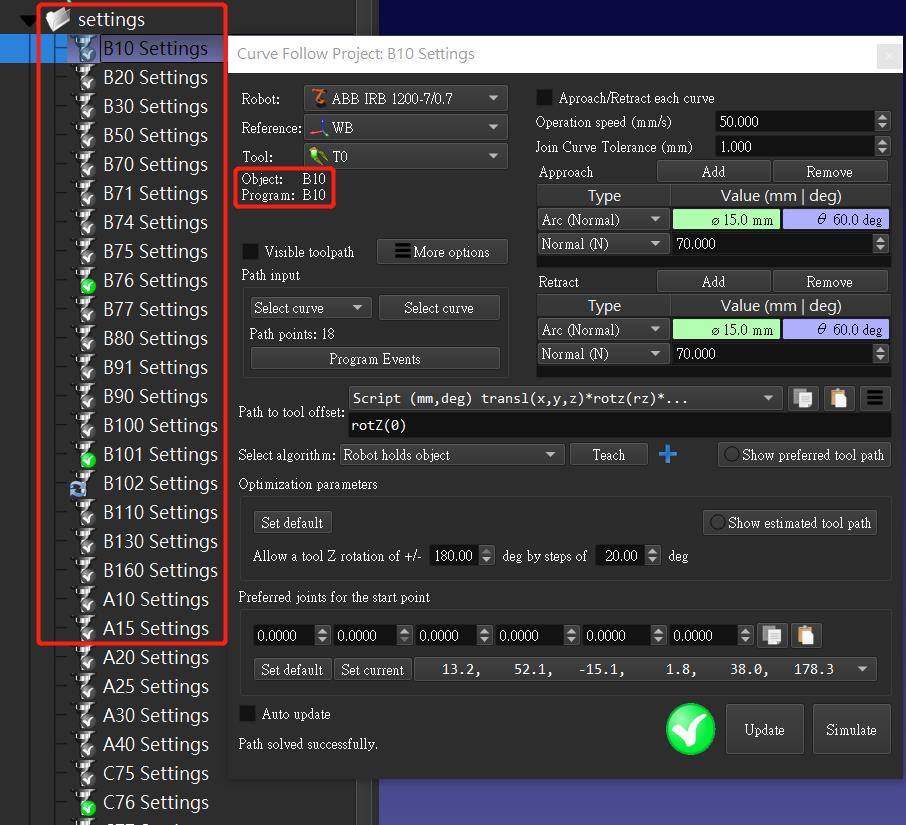Click the Simulate button
This screenshot has height=825, width=906.
click(851, 730)
